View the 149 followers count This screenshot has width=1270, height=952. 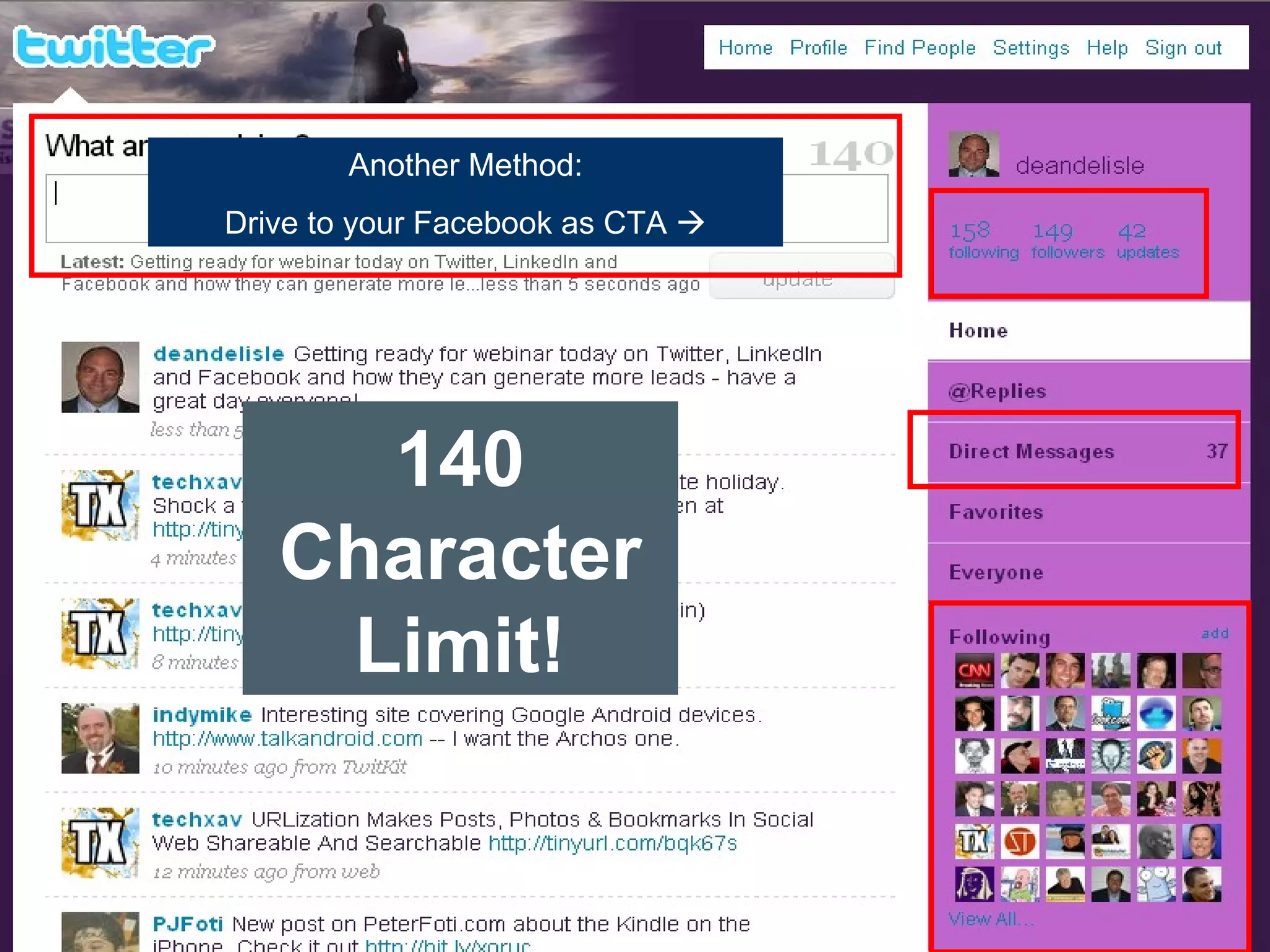click(x=1068, y=240)
